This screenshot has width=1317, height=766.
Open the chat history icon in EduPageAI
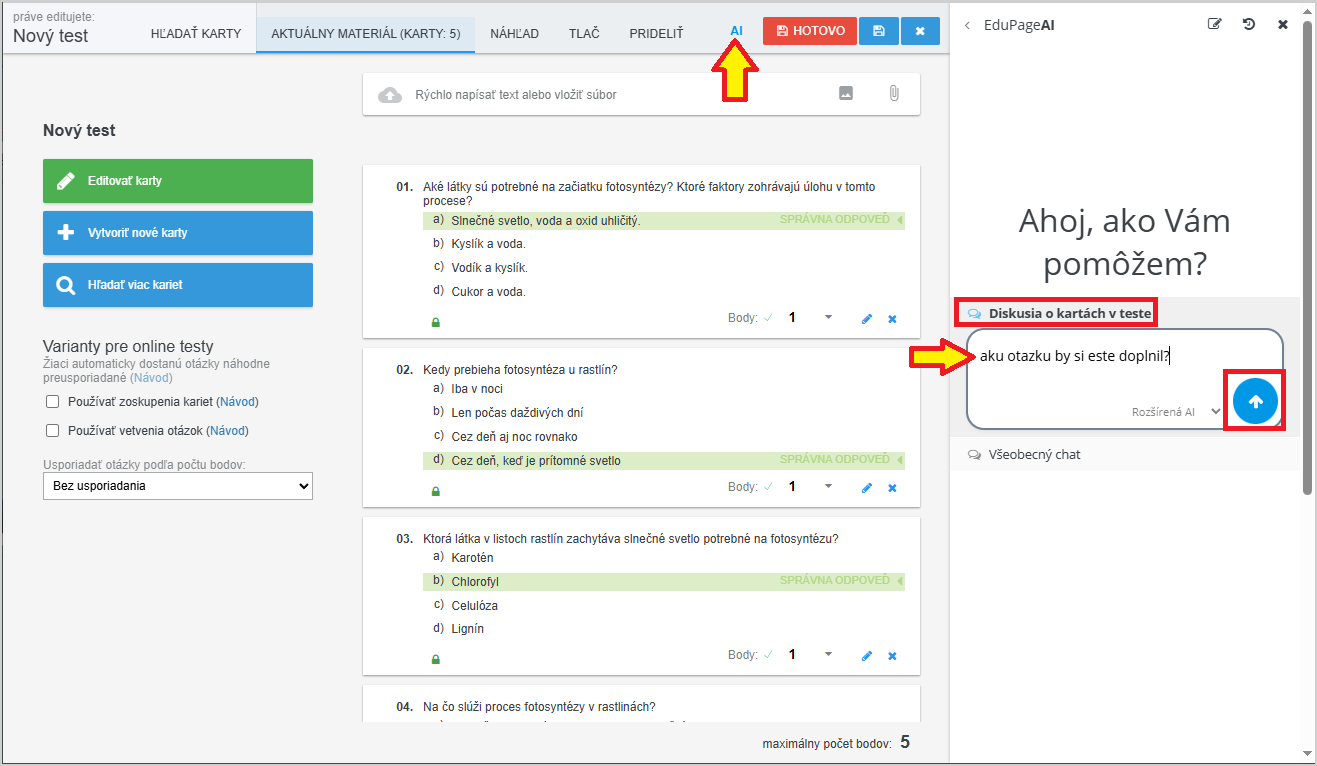pyautogui.click(x=1249, y=25)
